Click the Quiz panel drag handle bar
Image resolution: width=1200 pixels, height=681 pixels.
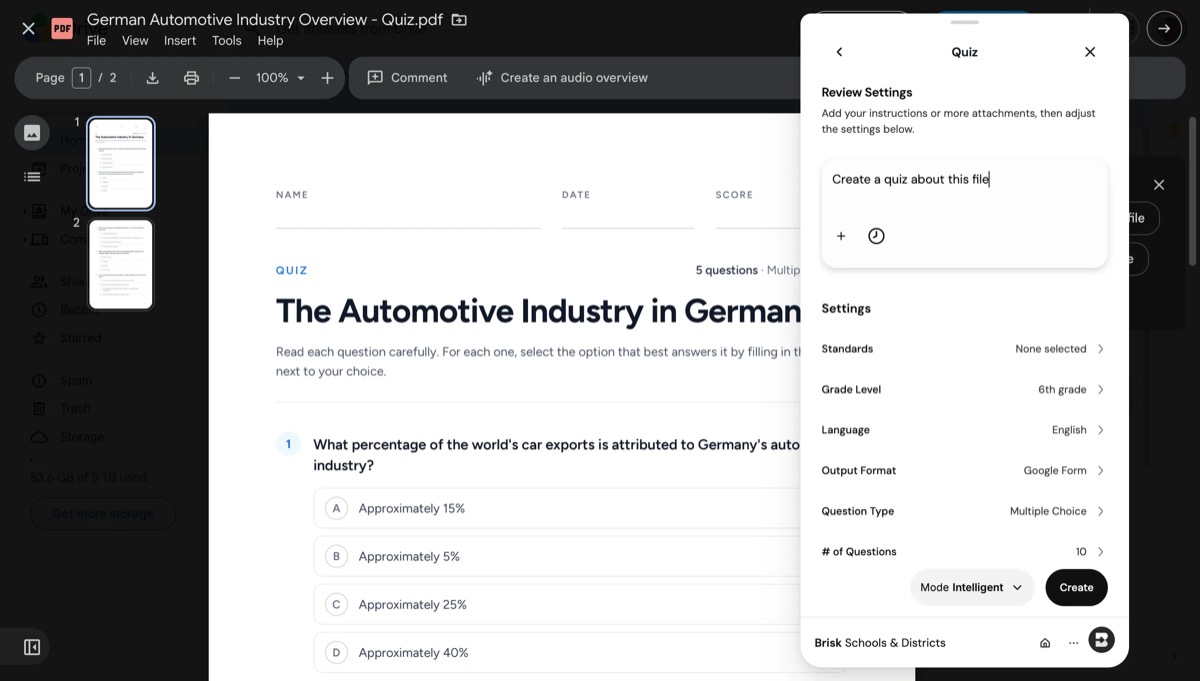pyautogui.click(x=965, y=22)
